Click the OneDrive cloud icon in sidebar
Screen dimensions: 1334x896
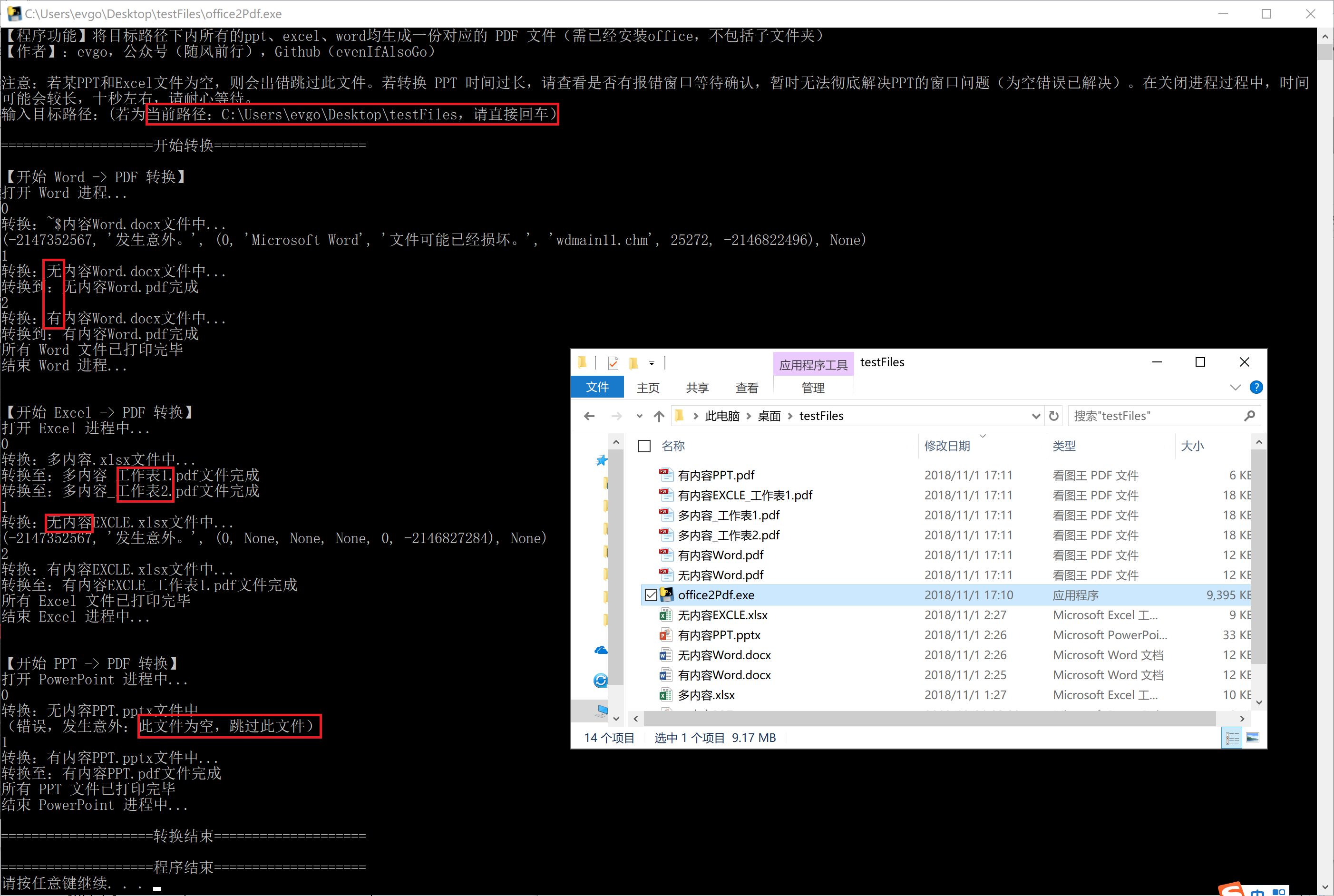point(601,650)
